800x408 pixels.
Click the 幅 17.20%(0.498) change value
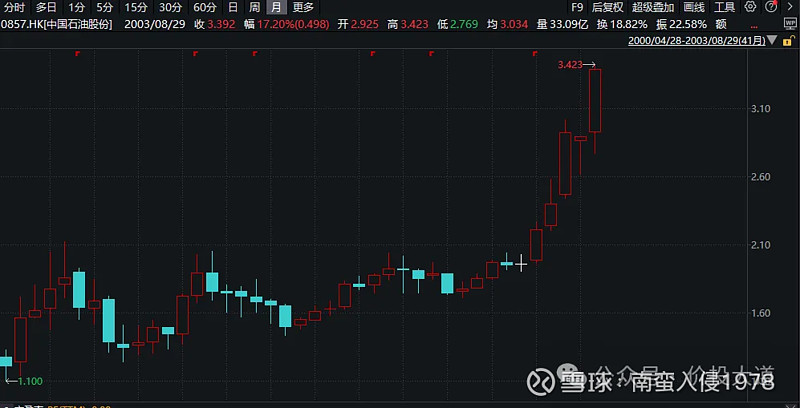click(x=287, y=24)
